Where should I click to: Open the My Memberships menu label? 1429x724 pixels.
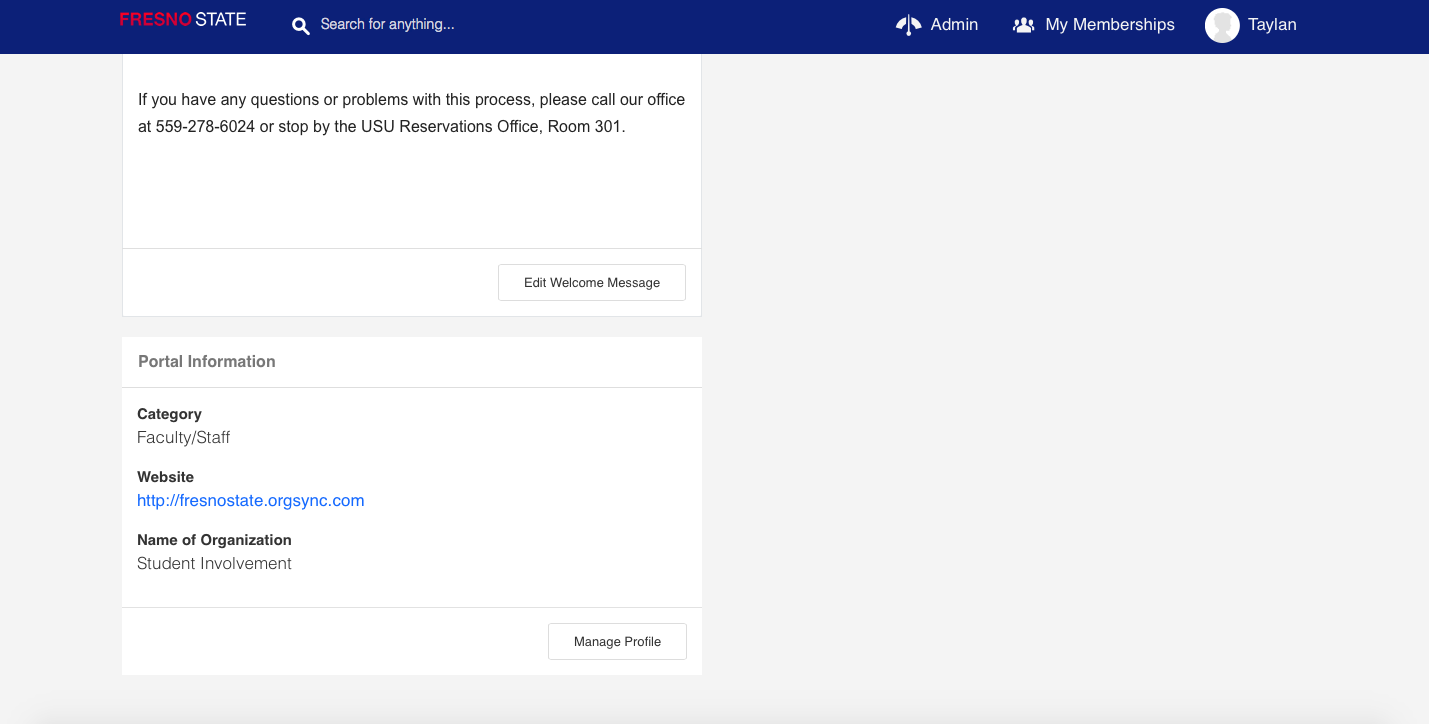[x=1110, y=25]
